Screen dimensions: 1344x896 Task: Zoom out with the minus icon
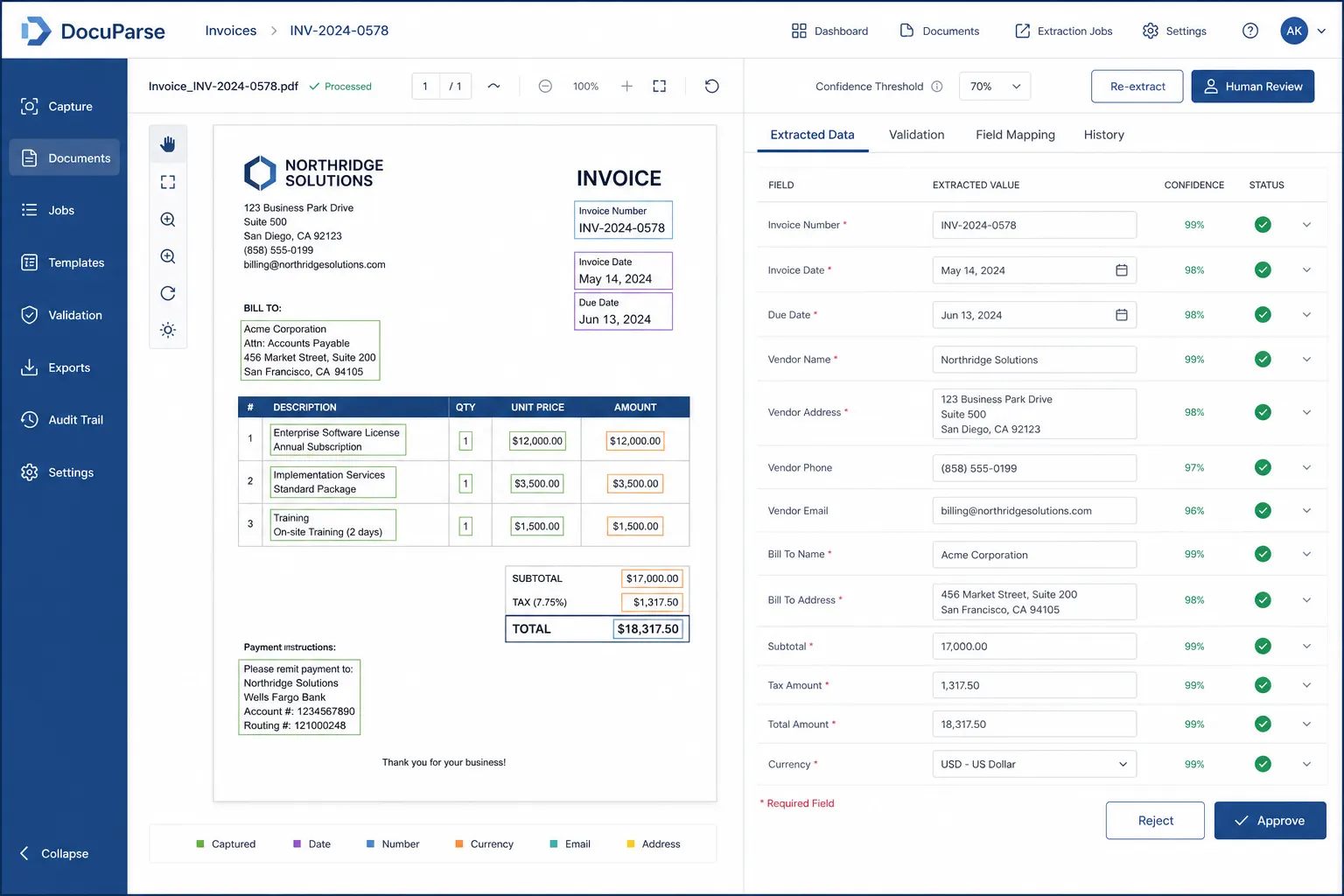[x=545, y=86]
